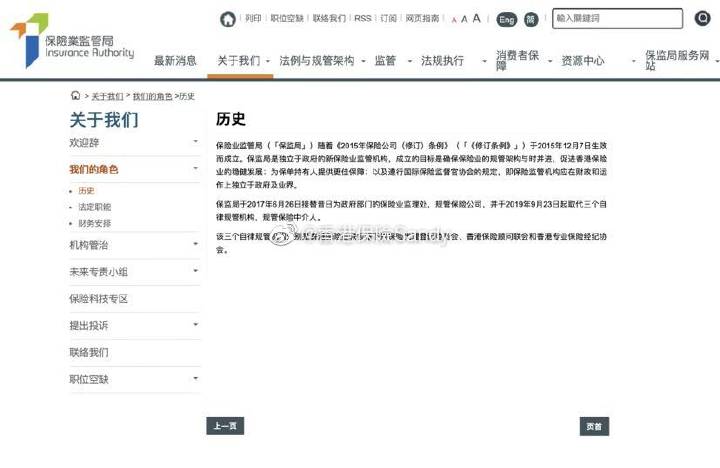Viewport: 720px width, 468px height.
Task: Click the 上一页 previous page button
Action: pyautogui.click(x=225, y=426)
